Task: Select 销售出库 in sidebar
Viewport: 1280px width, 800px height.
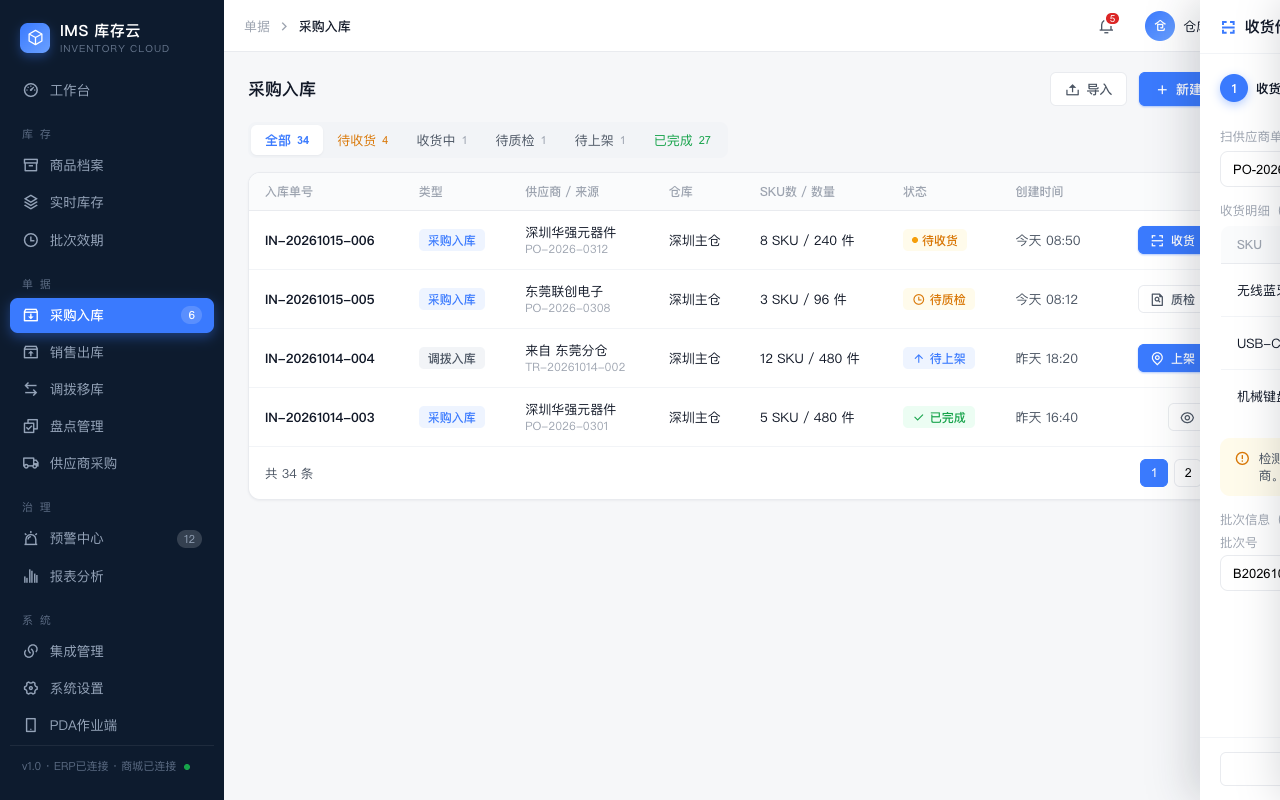Action: pyautogui.click(x=112, y=352)
